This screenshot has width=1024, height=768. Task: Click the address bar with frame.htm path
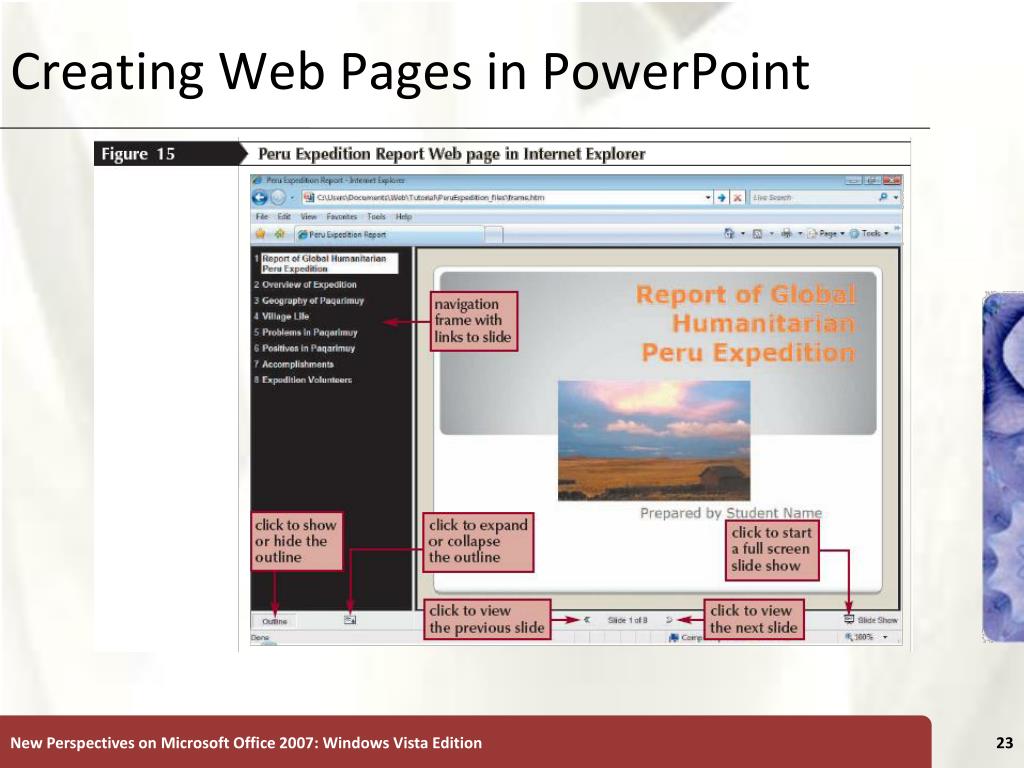[508, 197]
